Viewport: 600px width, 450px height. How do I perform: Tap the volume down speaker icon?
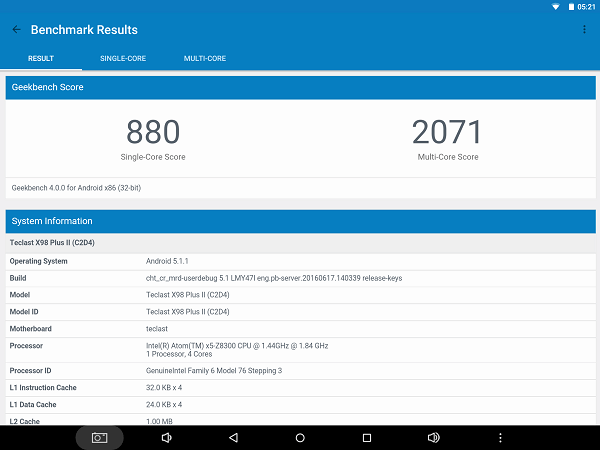click(x=166, y=437)
